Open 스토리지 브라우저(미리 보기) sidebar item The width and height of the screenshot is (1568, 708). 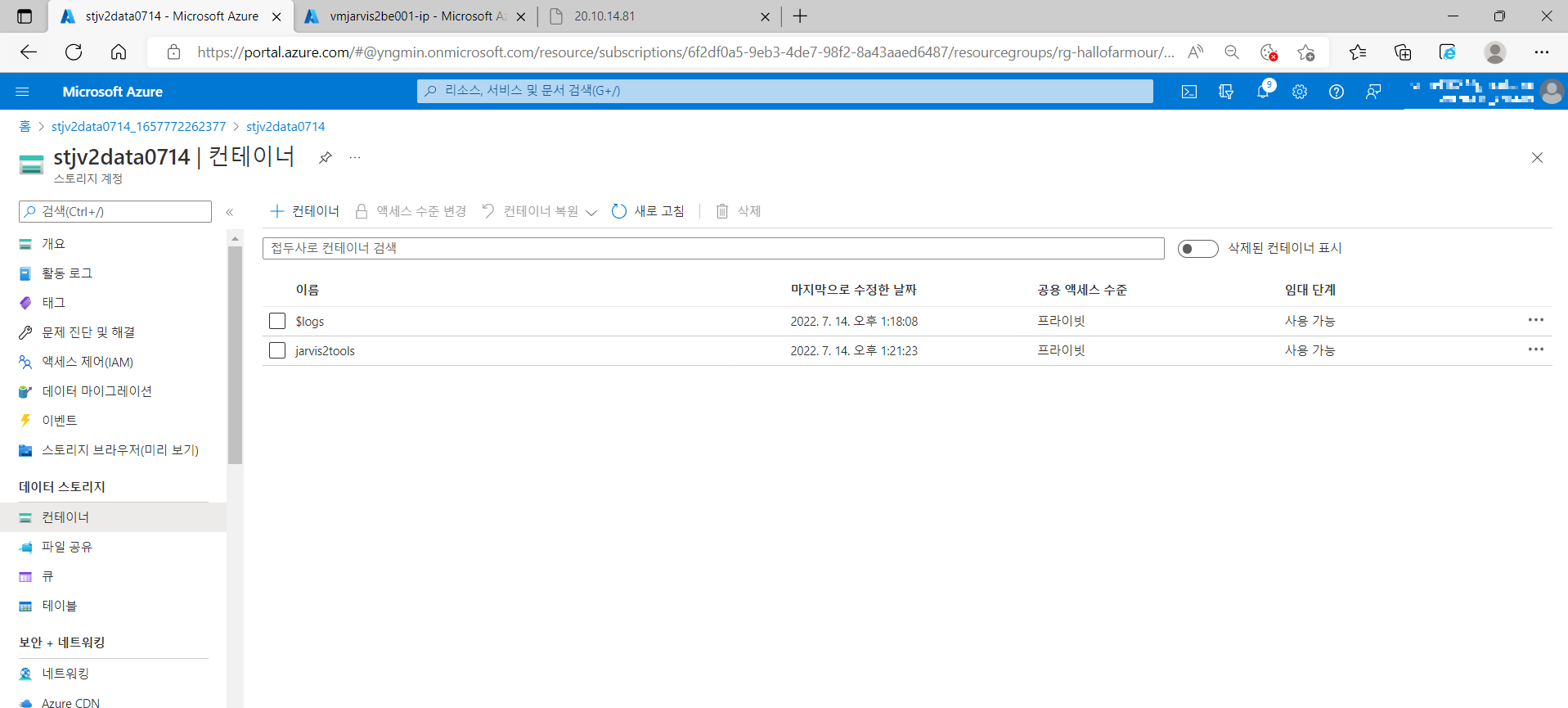120,450
